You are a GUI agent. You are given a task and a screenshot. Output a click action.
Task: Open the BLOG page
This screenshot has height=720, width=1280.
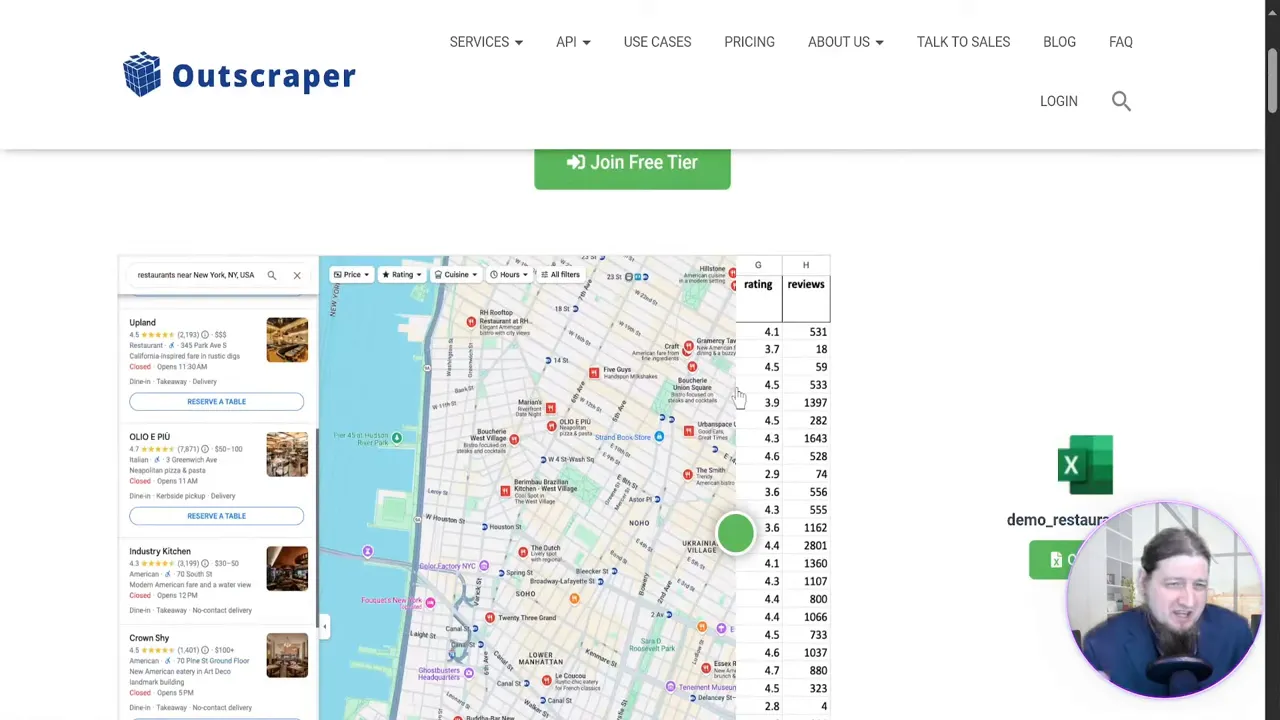coord(1059,42)
